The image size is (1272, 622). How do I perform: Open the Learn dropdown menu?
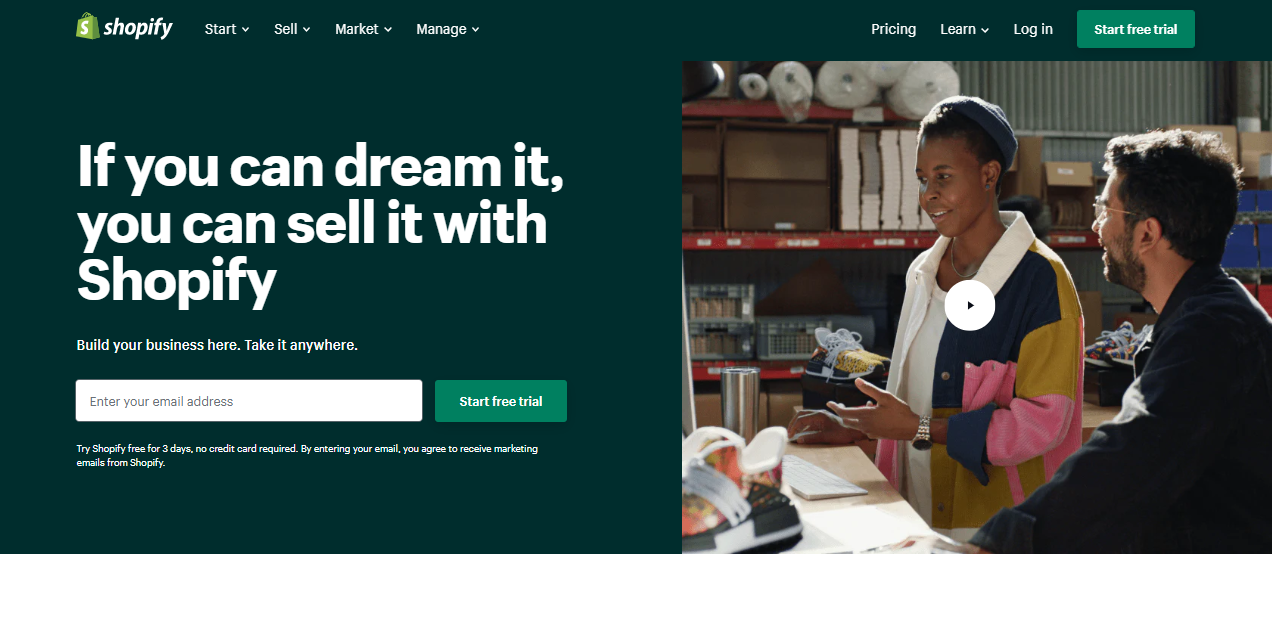pos(964,29)
